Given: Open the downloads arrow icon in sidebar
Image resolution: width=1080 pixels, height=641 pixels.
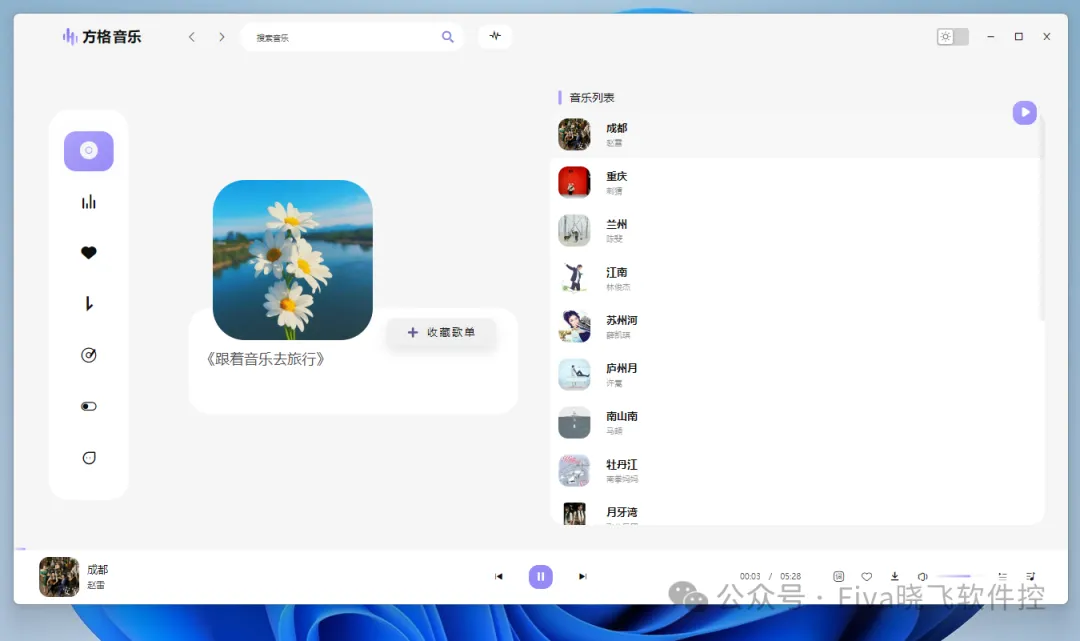Looking at the screenshot, I should coord(89,304).
